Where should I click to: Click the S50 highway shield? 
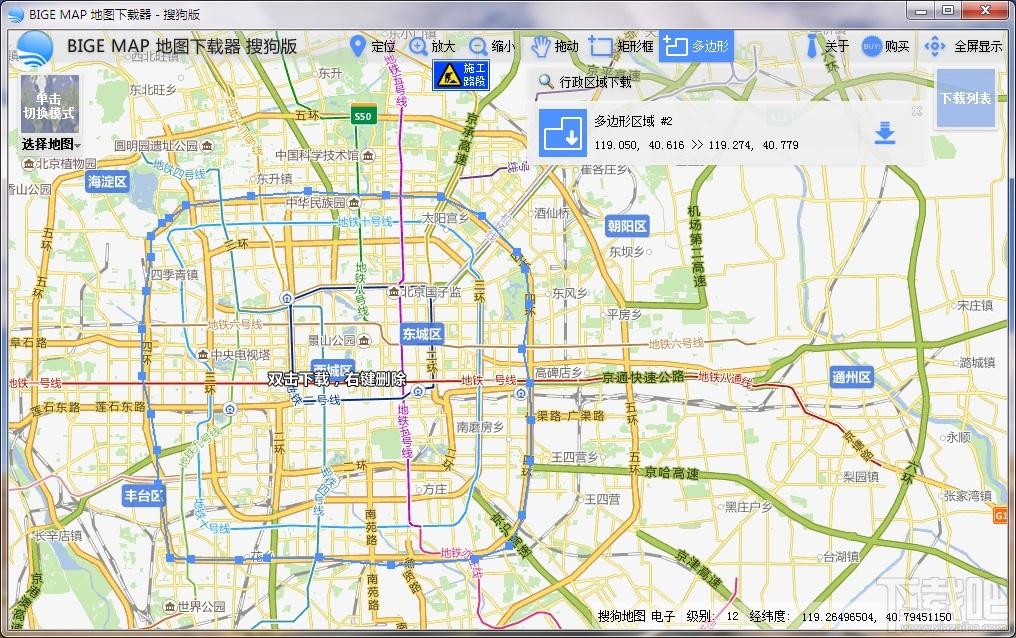(x=362, y=116)
